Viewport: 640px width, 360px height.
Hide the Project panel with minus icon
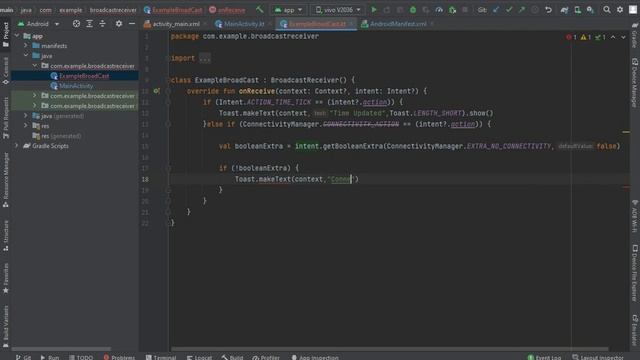[x=132, y=24]
